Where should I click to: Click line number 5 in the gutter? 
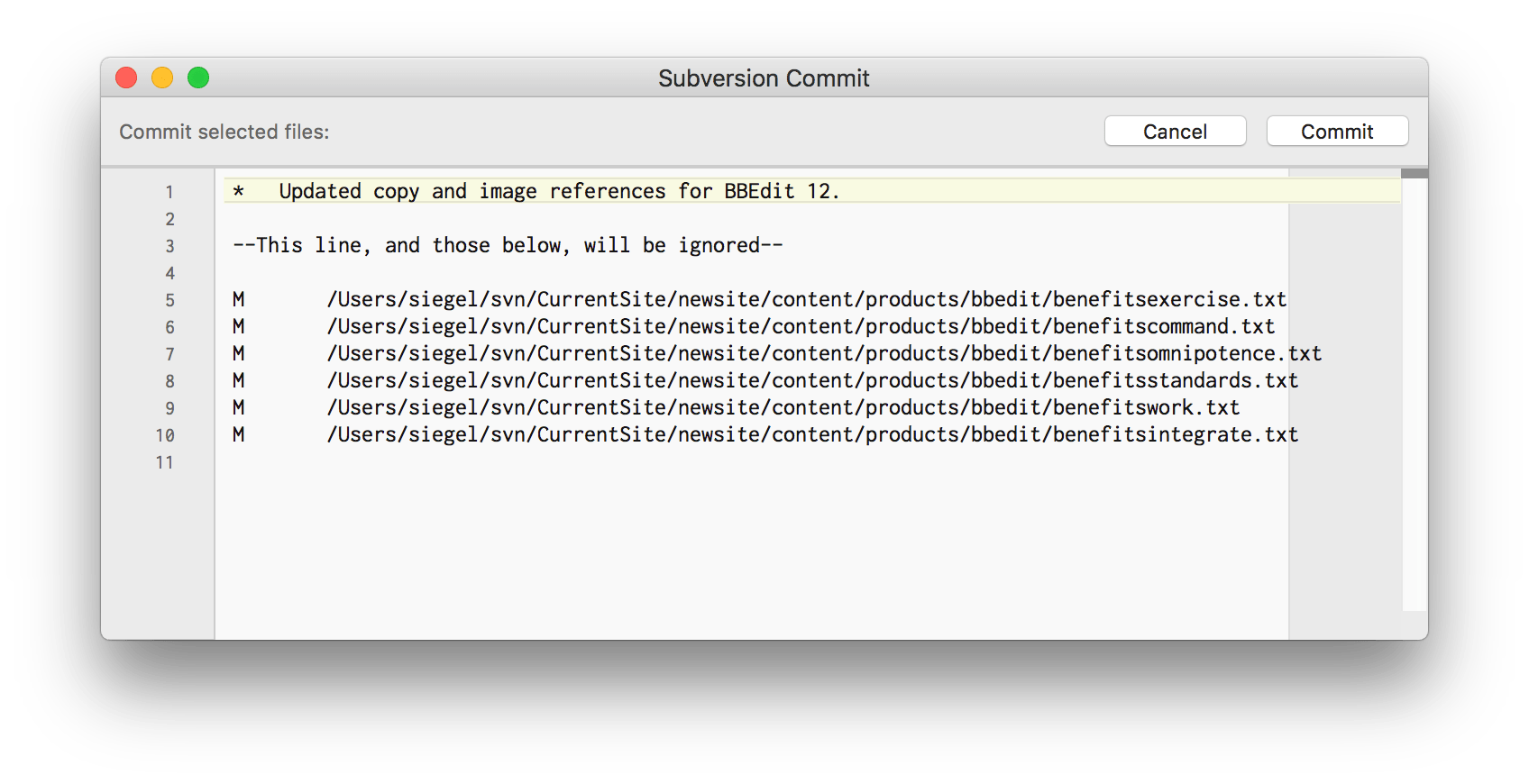[169, 300]
